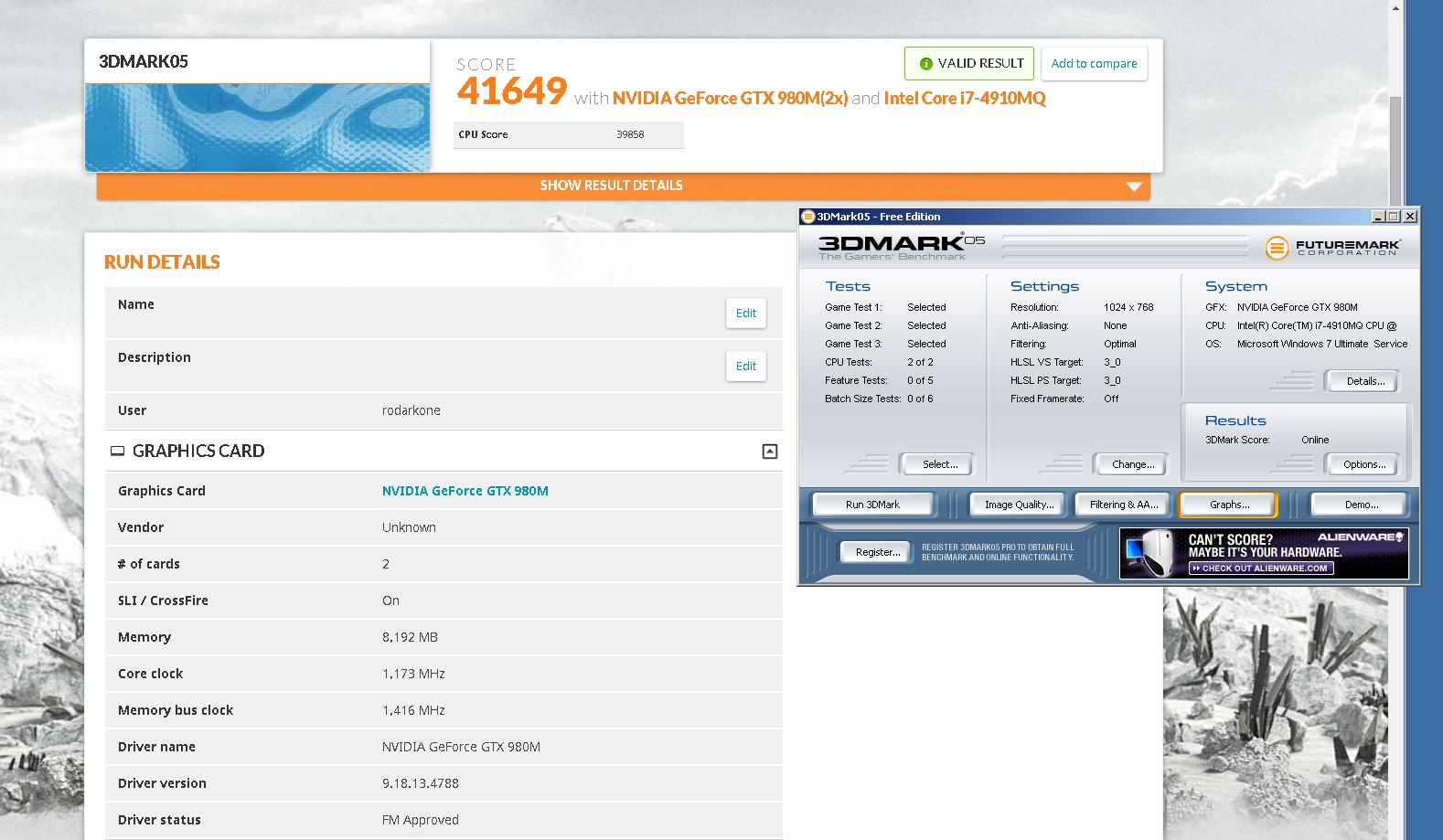Minimize the 3DMark05 window

tap(1378, 217)
